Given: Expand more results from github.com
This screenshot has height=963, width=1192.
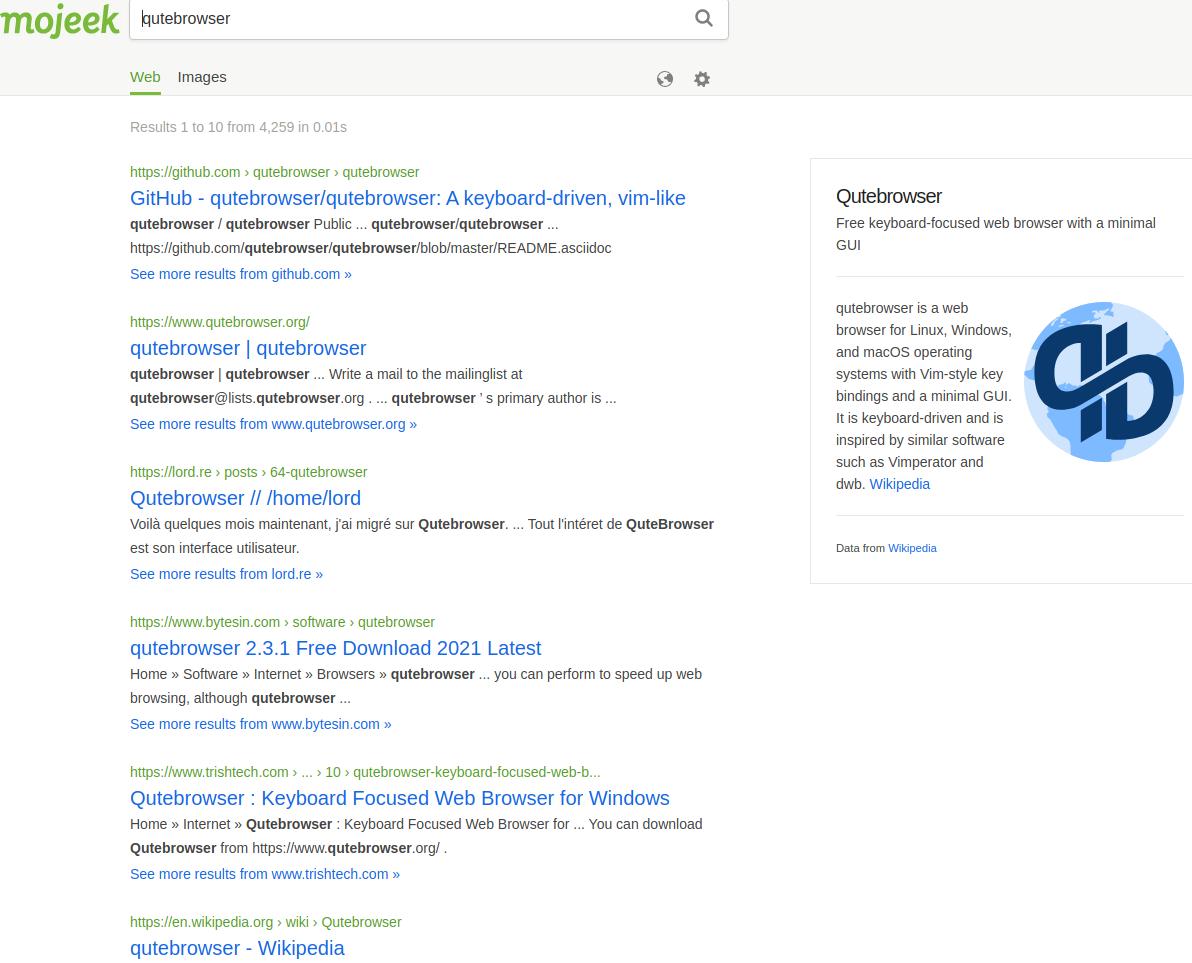Looking at the screenshot, I should [x=240, y=274].
